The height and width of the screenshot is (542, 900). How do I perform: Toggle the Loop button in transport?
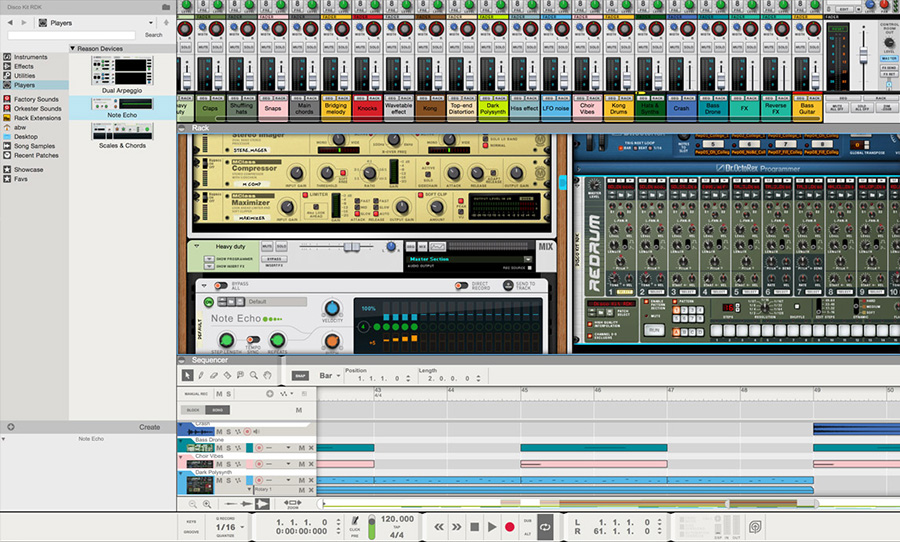(545, 526)
